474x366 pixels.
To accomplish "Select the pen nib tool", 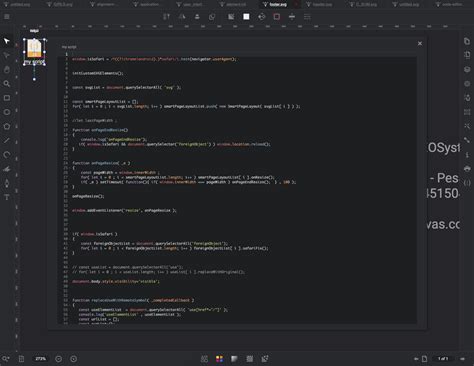I will (6, 183).
